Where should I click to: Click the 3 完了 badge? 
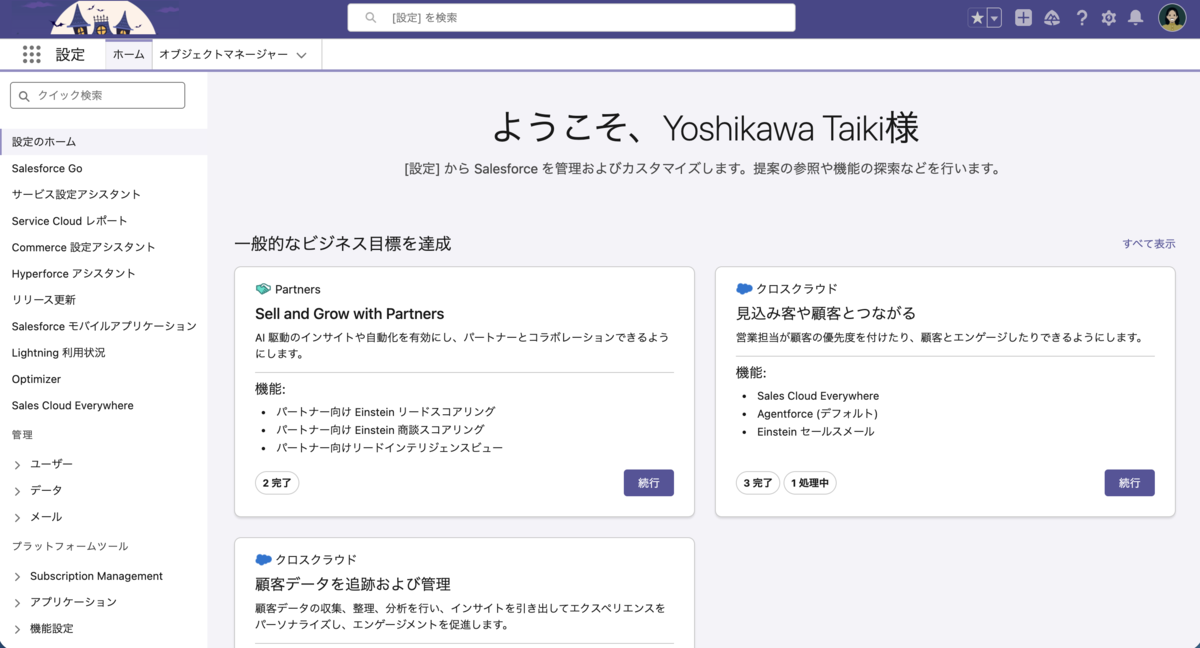(x=758, y=483)
